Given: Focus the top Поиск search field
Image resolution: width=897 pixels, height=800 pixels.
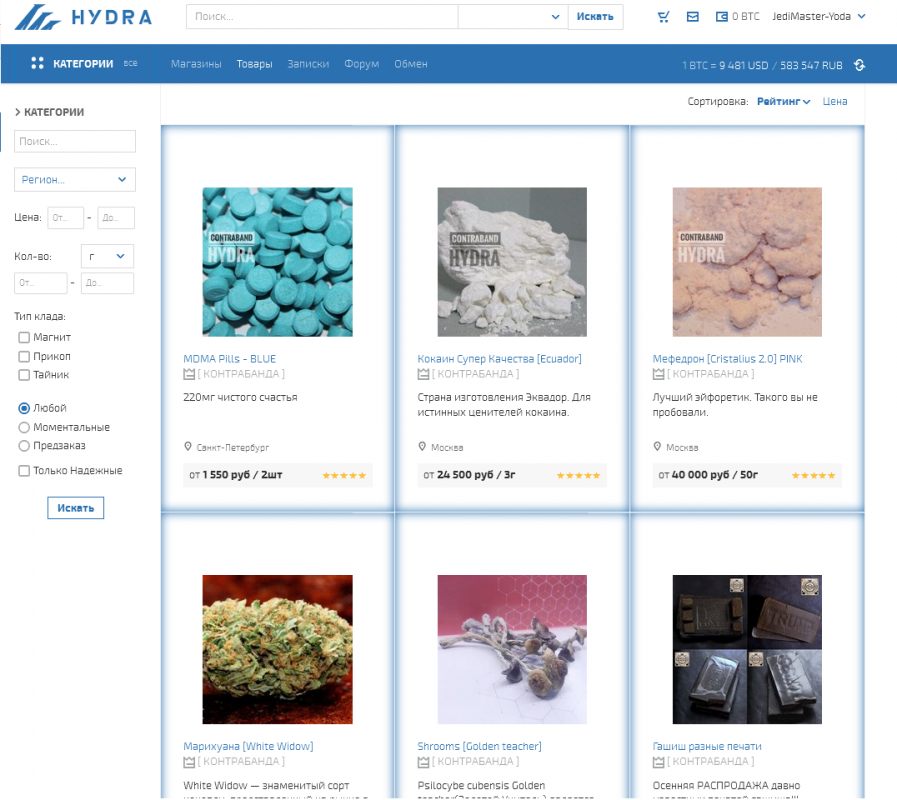Looking at the screenshot, I should [x=322, y=17].
